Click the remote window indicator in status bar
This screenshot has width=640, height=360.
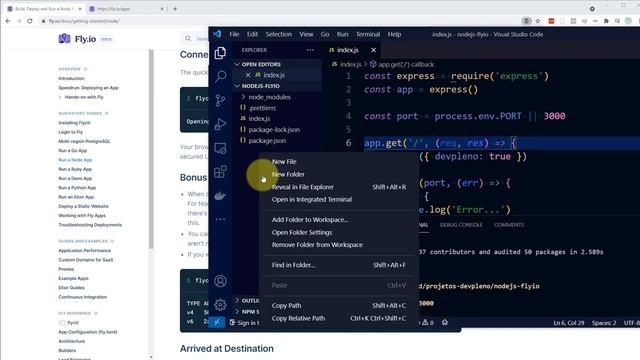pos(217,322)
